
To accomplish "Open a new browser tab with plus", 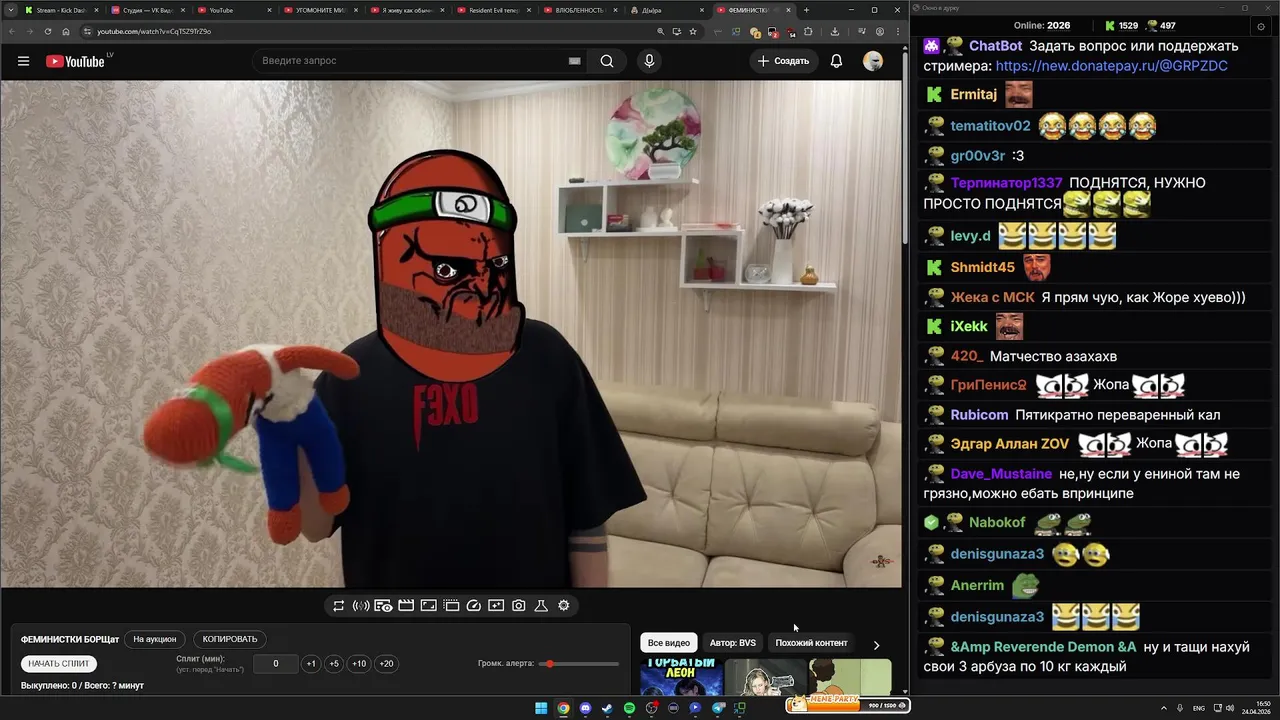I will (x=806, y=10).
